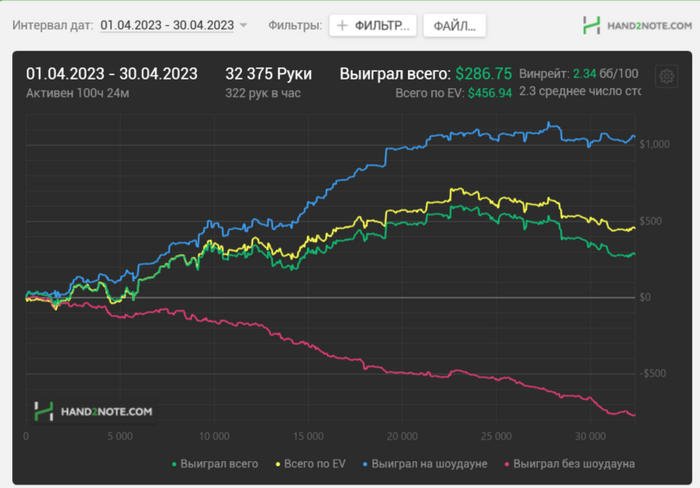Click the green legend dot for Выиграл всего
Image resolution: width=700 pixels, height=488 pixels.
pos(174,464)
